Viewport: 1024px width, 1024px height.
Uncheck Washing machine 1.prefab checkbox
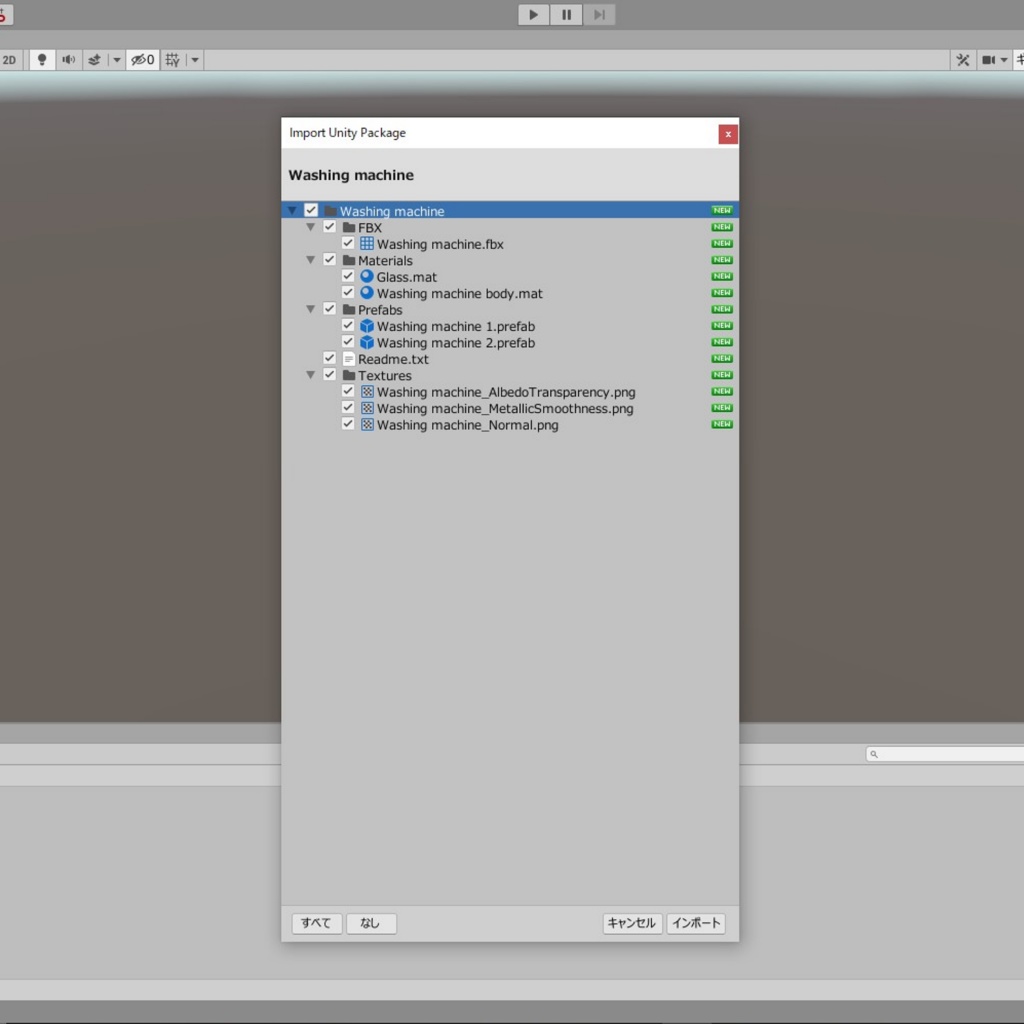pos(348,325)
